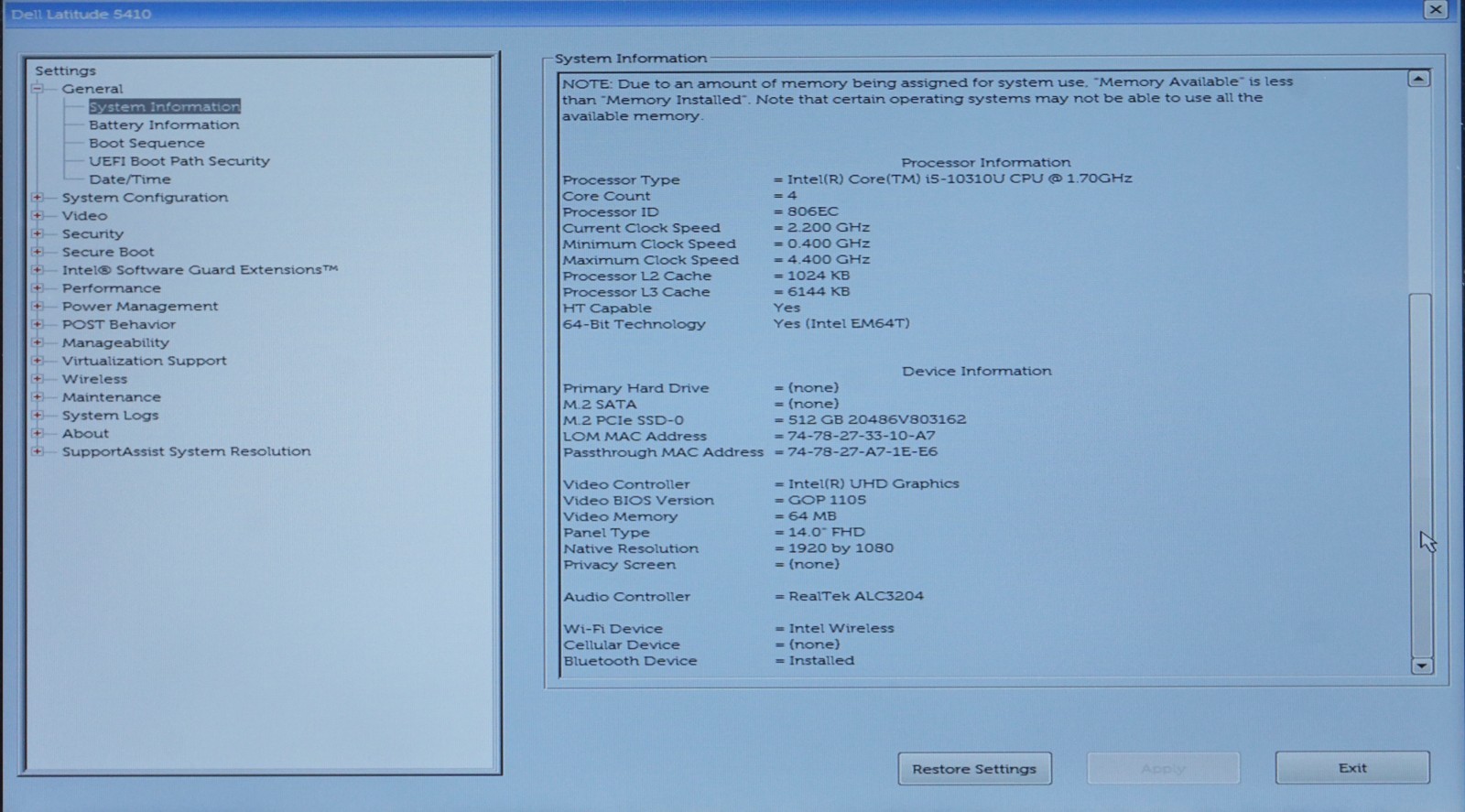Viewport: 1465px width, 812px height.
Task: Expand the Virtualization Support node
Action: coord(38,361)
